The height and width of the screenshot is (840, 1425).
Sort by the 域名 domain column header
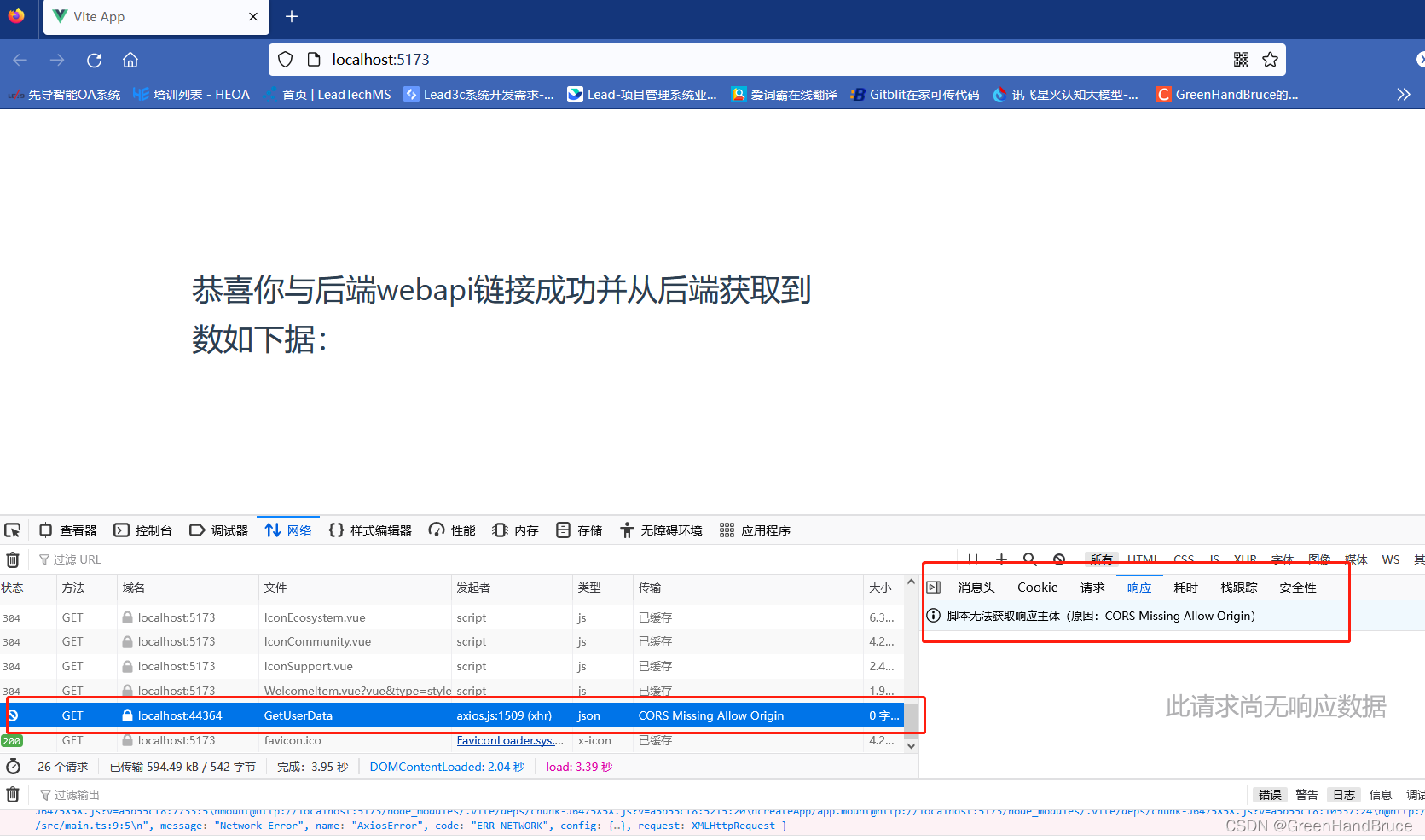point(188,588)
